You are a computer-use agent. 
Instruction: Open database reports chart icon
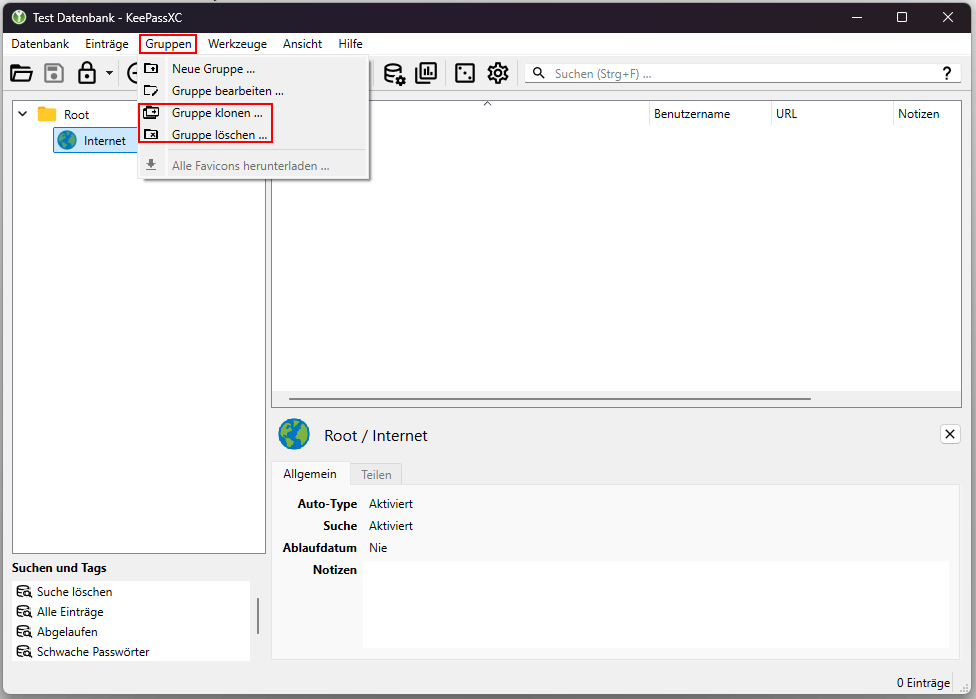click(x=426, y=73)
